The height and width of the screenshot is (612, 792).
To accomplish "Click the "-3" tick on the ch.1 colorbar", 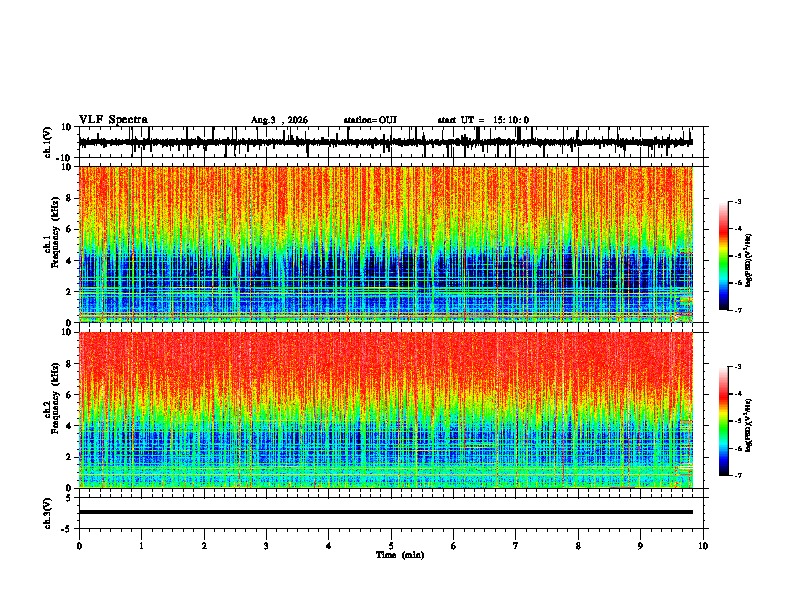I will point(738,202).
